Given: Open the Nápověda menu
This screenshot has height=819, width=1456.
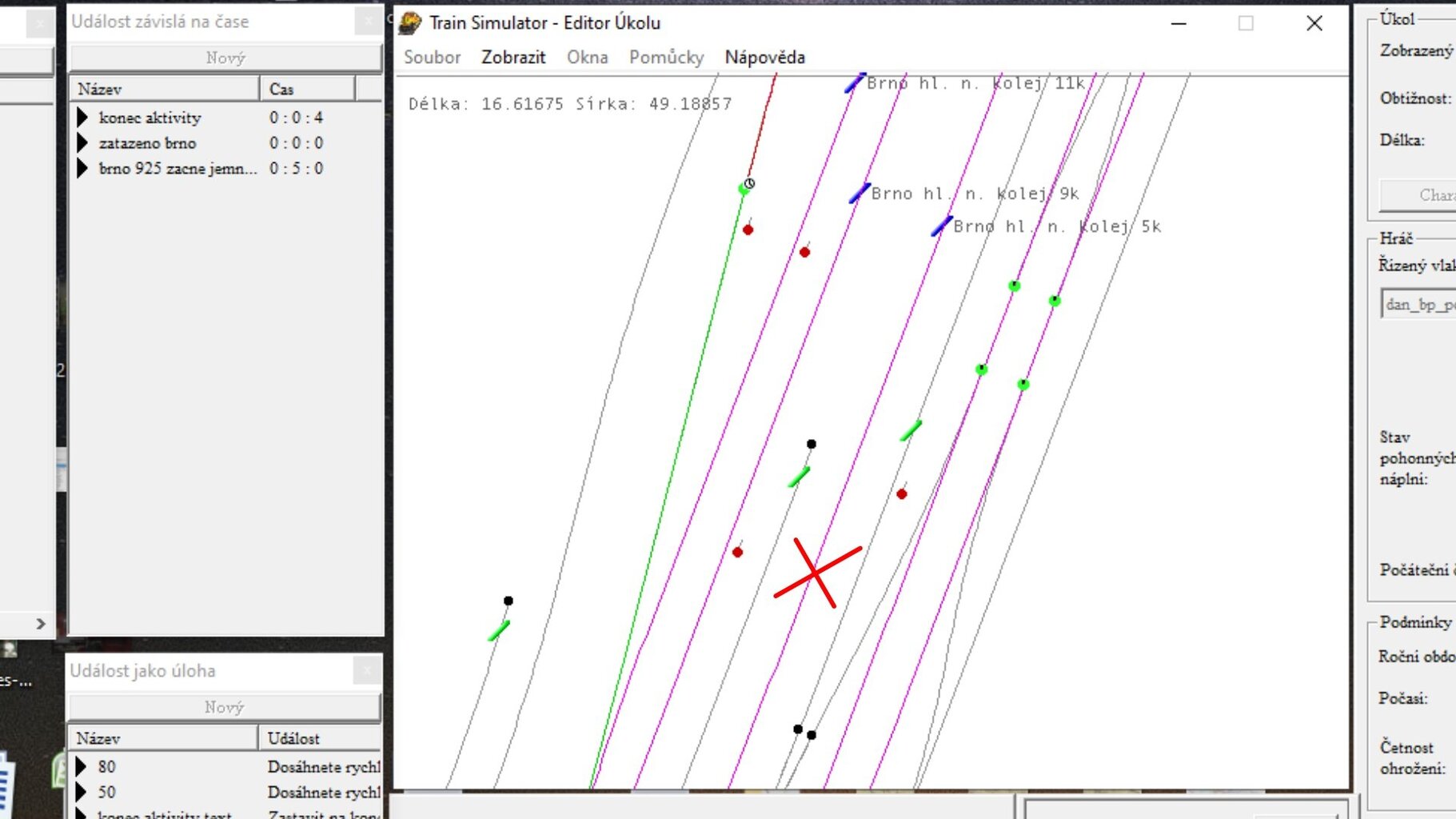Looking at the screenshot, I should pyautogui.click(x=764, y=58).
